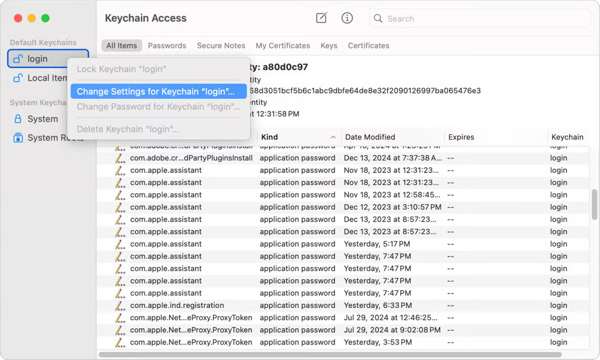
Task: Click key icon of Yesterday 5:17 PM assistant row
Action: pyautogui.click(x=120, y=244)
